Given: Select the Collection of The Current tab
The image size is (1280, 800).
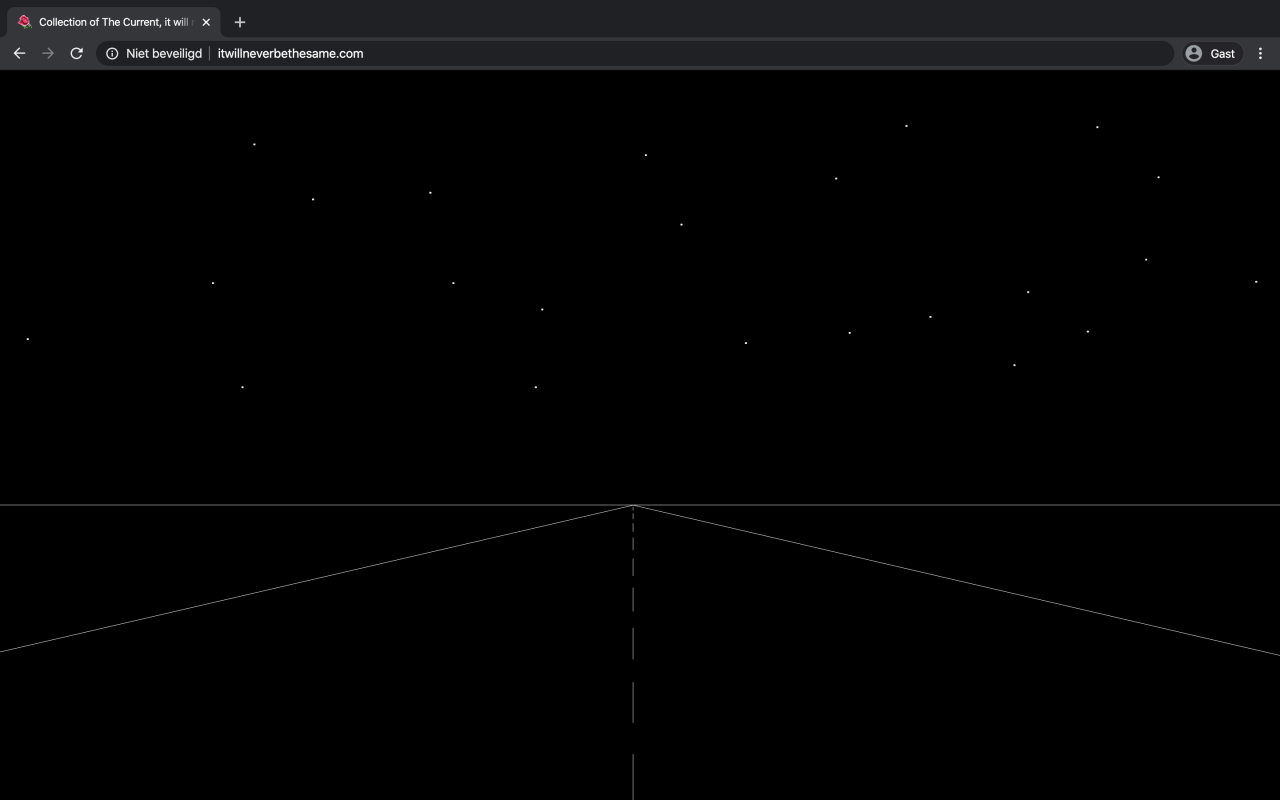Looking at the screenshot, I should [112, 22].
